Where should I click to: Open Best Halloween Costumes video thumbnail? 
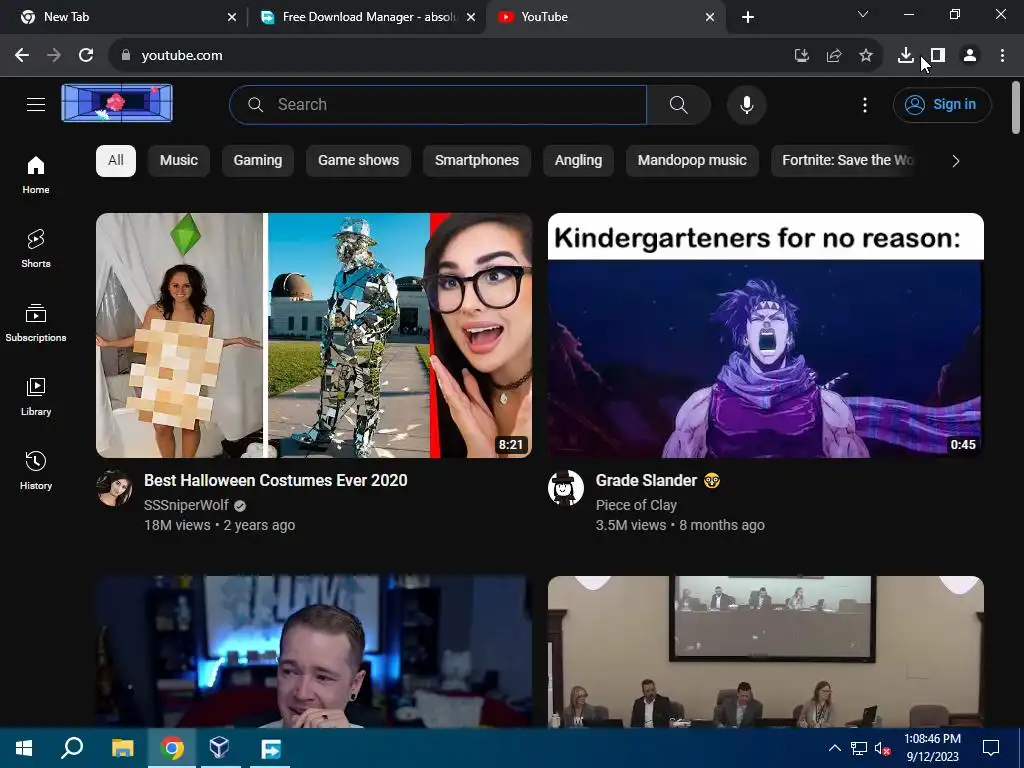pos(314,335)
